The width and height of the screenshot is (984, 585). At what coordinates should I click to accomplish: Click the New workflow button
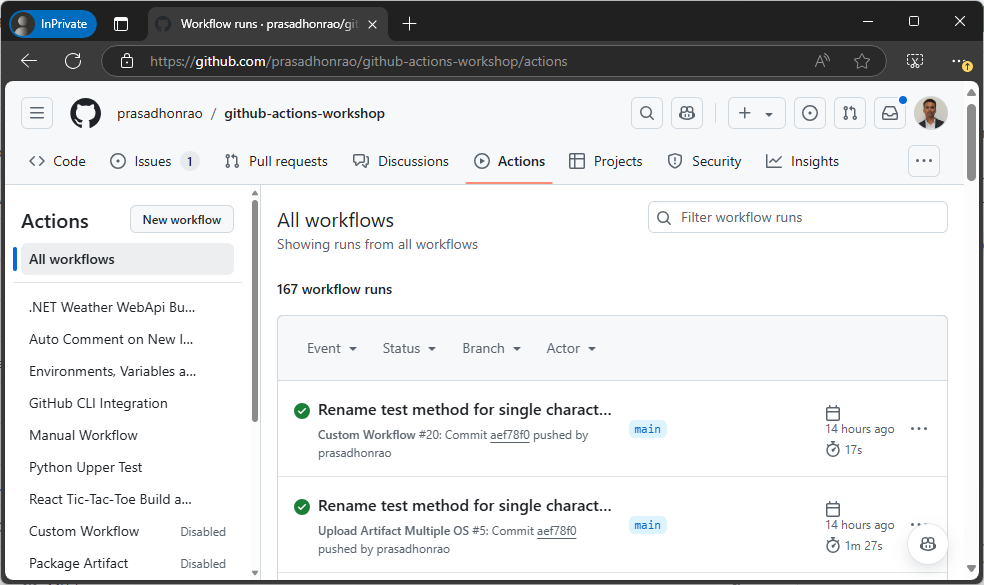182,220
